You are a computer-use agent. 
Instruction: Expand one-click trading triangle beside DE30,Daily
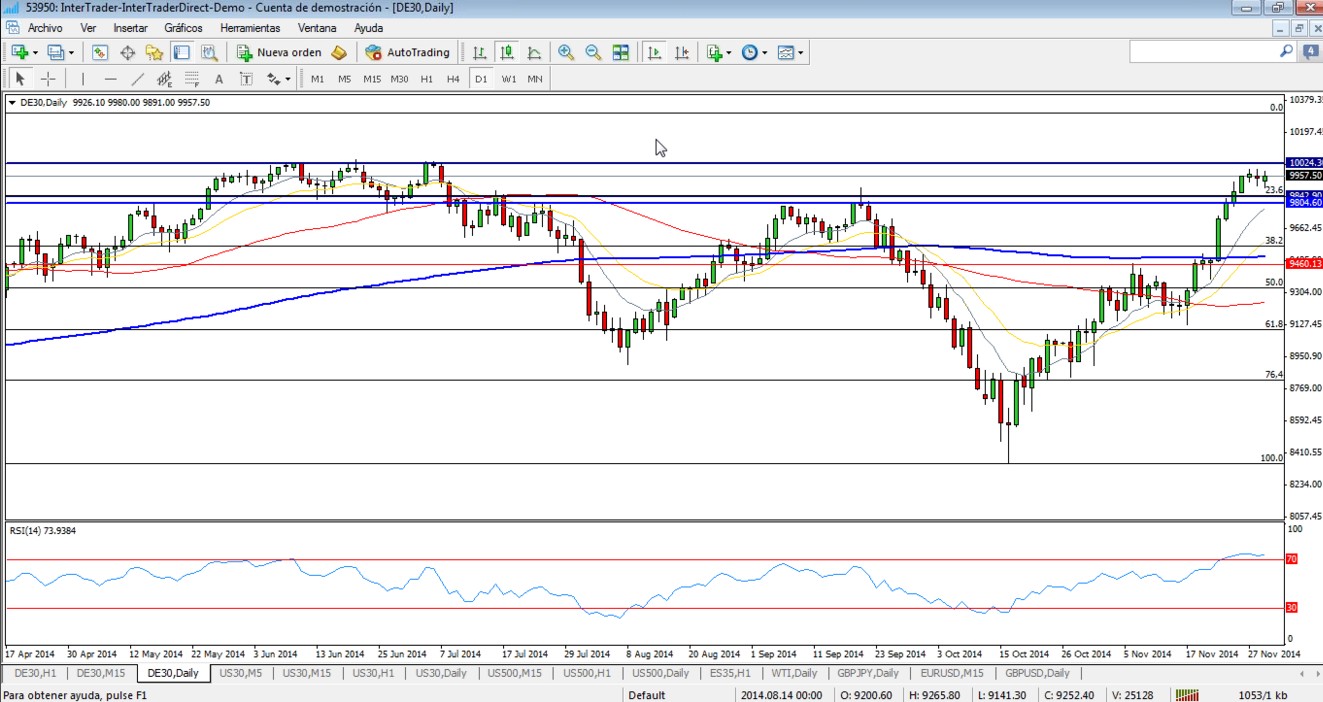(x=12, y=102)
